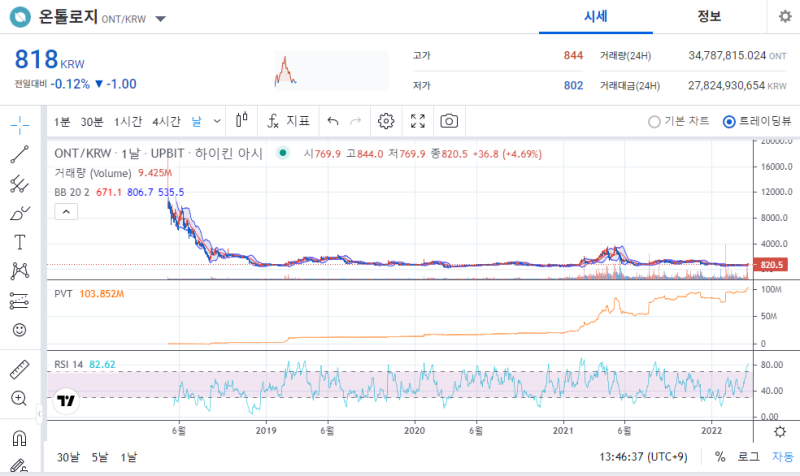Expand the time interval dropdown chevron
This screenshot has width=800, height=476.
[217, 121]
